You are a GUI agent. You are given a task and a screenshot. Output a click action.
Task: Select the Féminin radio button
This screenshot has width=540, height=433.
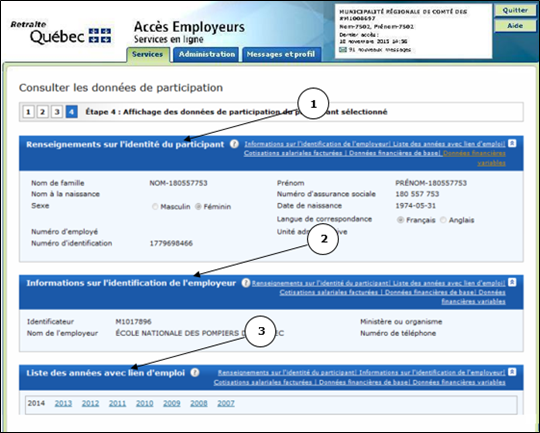tap(198, 207)
